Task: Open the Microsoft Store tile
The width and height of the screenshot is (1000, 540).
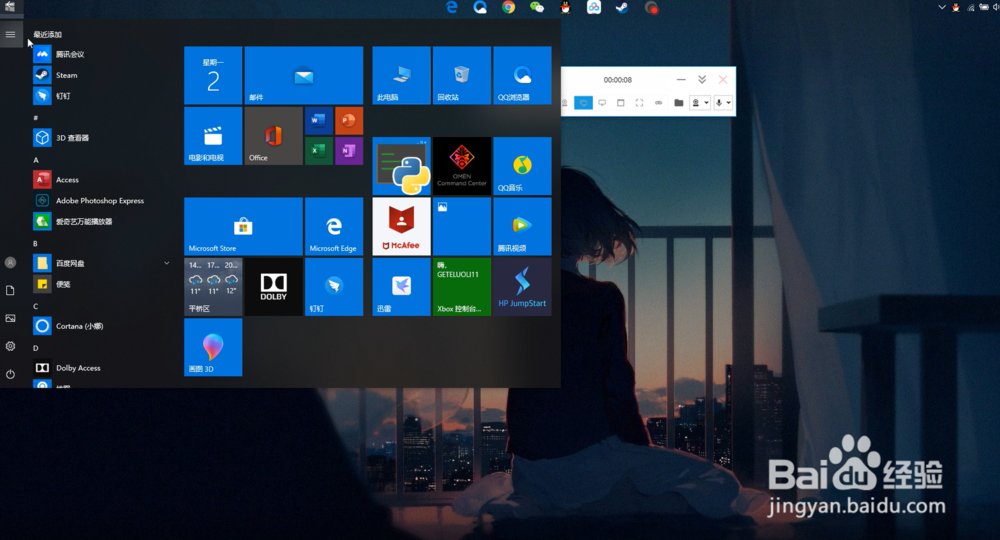Action: [x=243, y=226]
